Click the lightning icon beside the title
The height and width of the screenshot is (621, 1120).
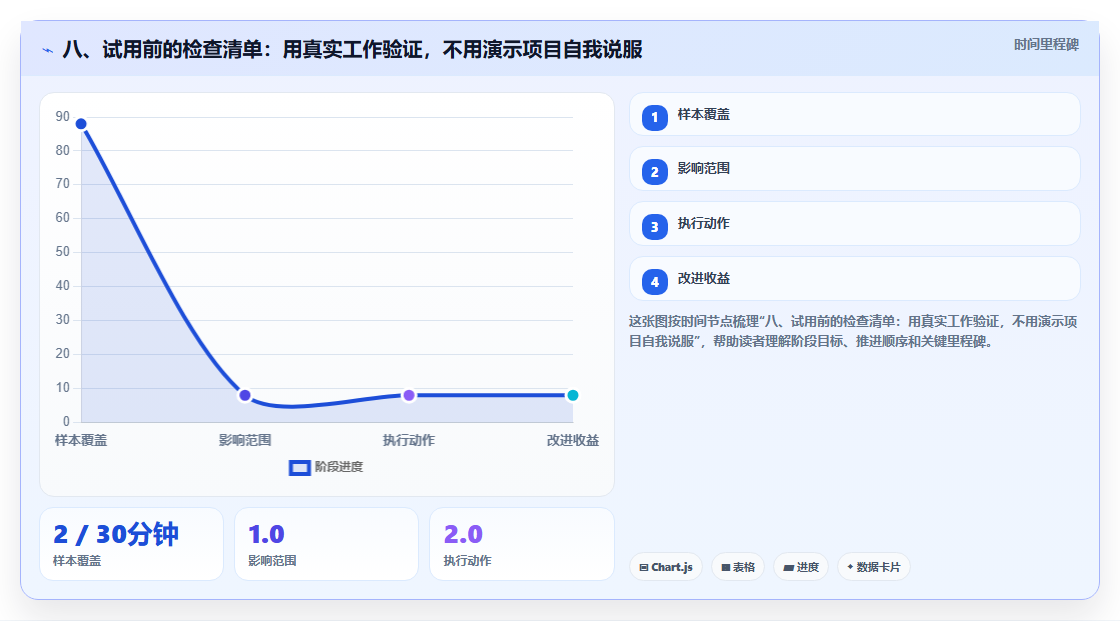point(48,50)
